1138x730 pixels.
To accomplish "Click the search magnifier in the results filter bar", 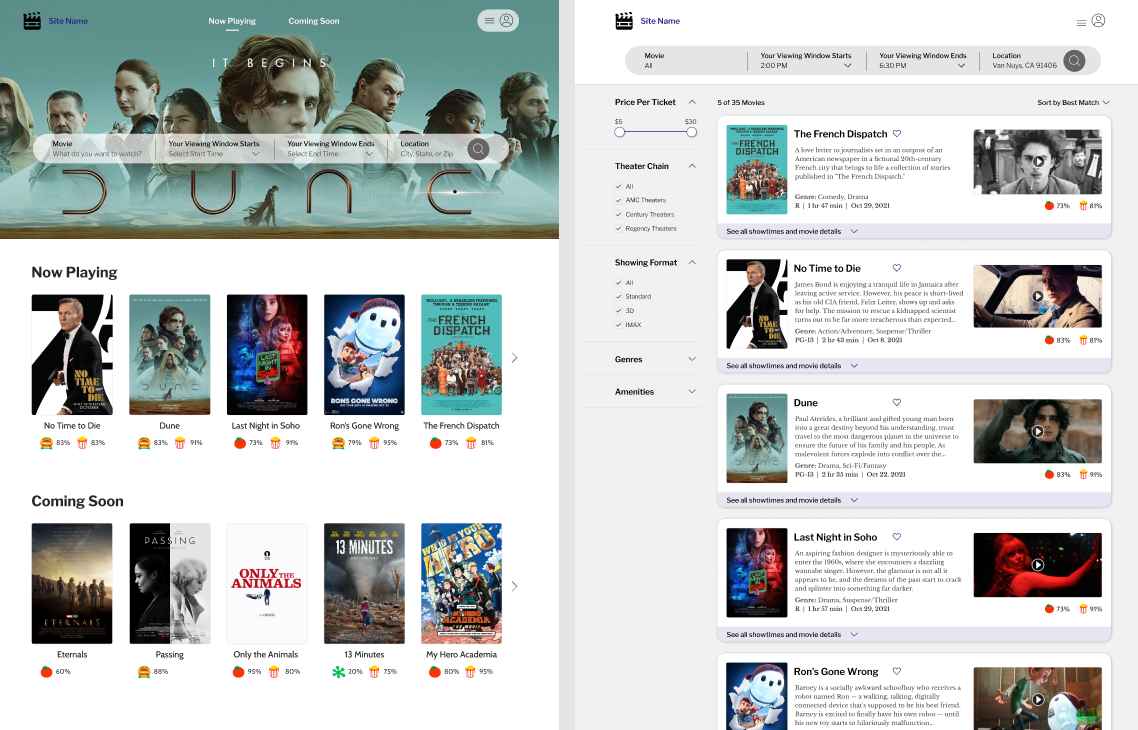I will 1074,61.
